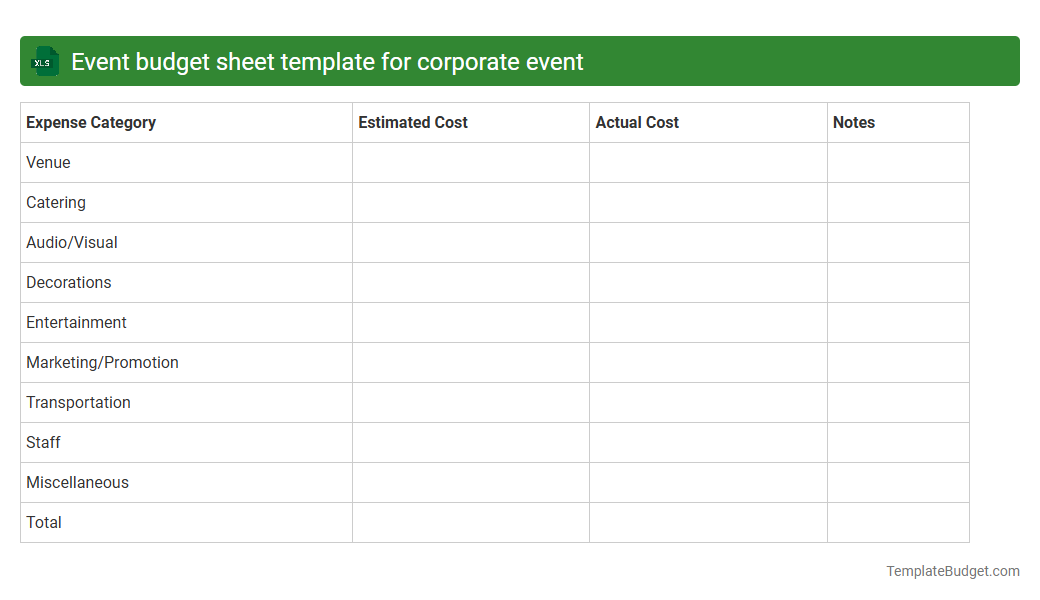Click the Marketing/Promotion row label
Image resolution: width=1040 pixels, height=600 pixels.
[102, 362]
